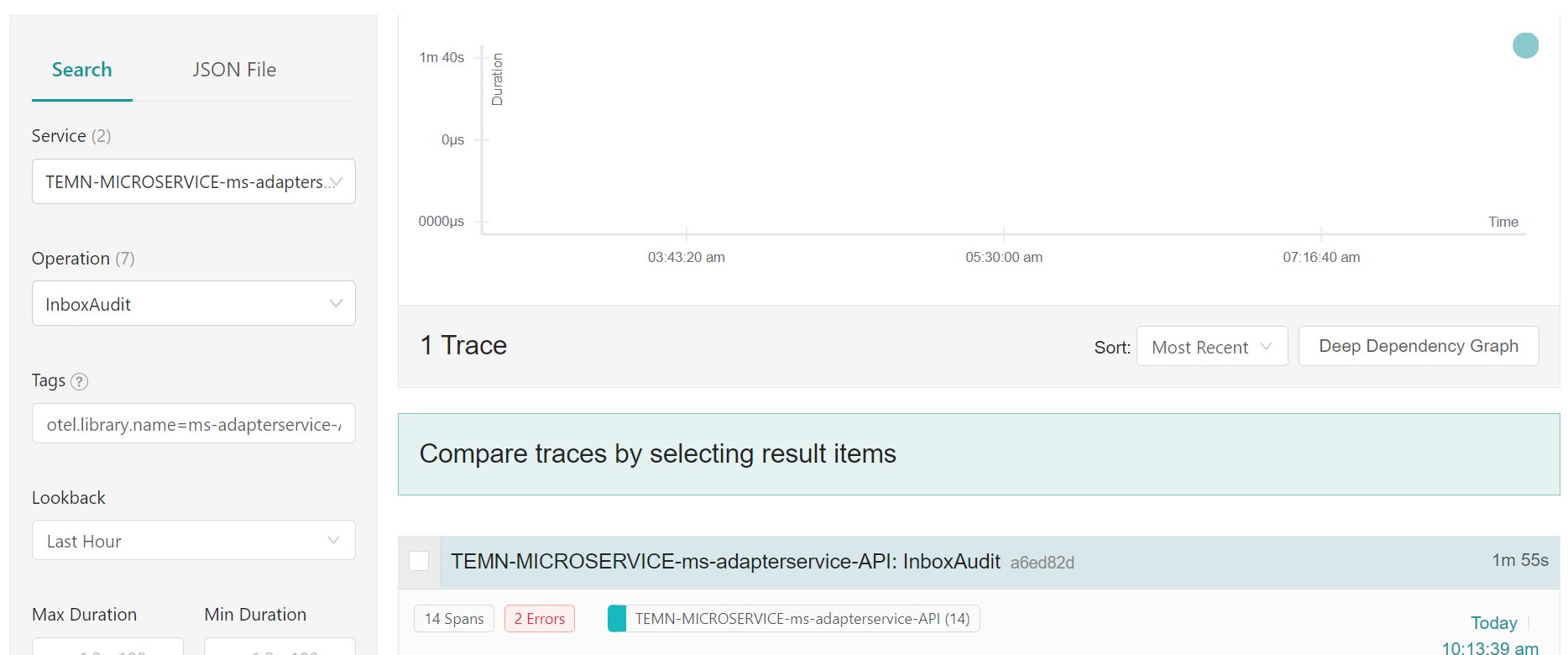Click the Tags help question mark icon
Image resolution: width=1568 pixels, height=655 pixels.
[x=80, y=381]
